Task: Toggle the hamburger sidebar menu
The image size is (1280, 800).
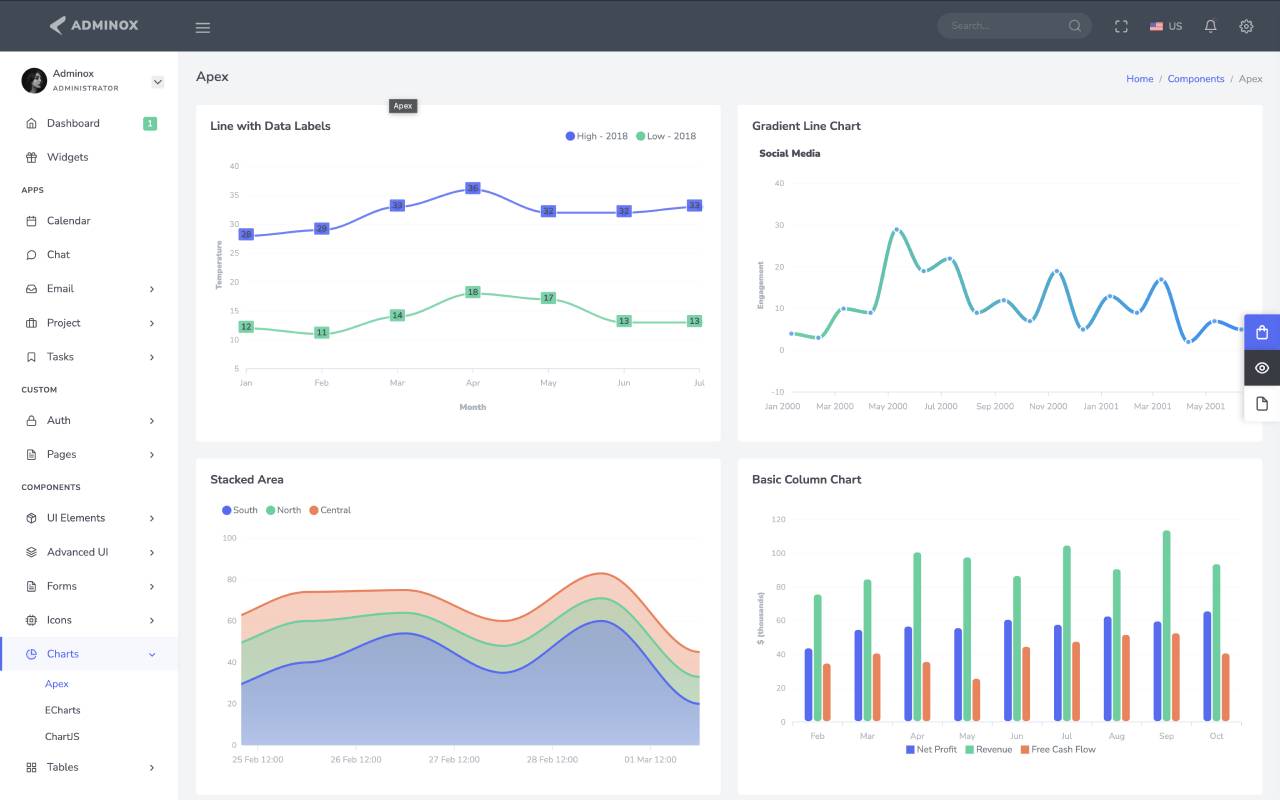Action: pyautogui.click(x=203, y=27)
